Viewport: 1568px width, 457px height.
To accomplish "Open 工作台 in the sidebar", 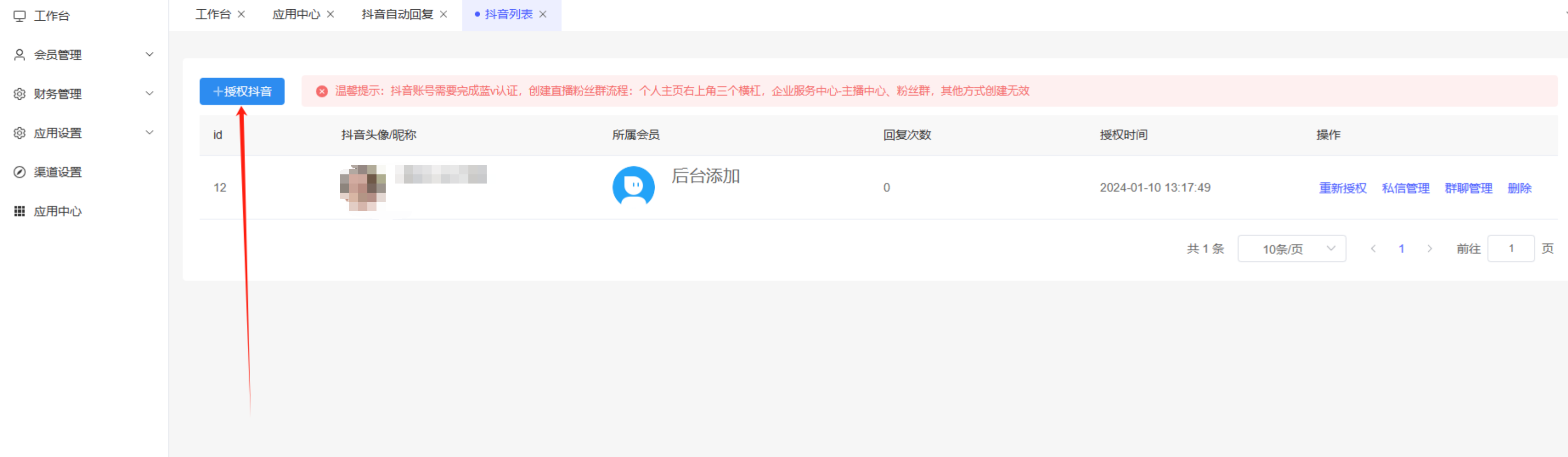I will coord(52,16).
